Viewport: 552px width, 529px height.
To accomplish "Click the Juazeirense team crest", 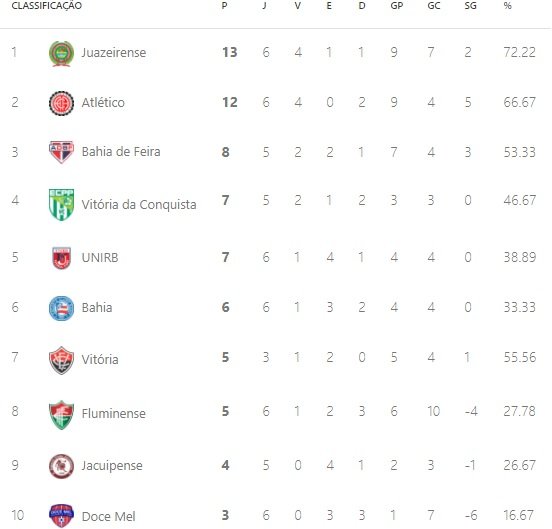I will point(61,53).
